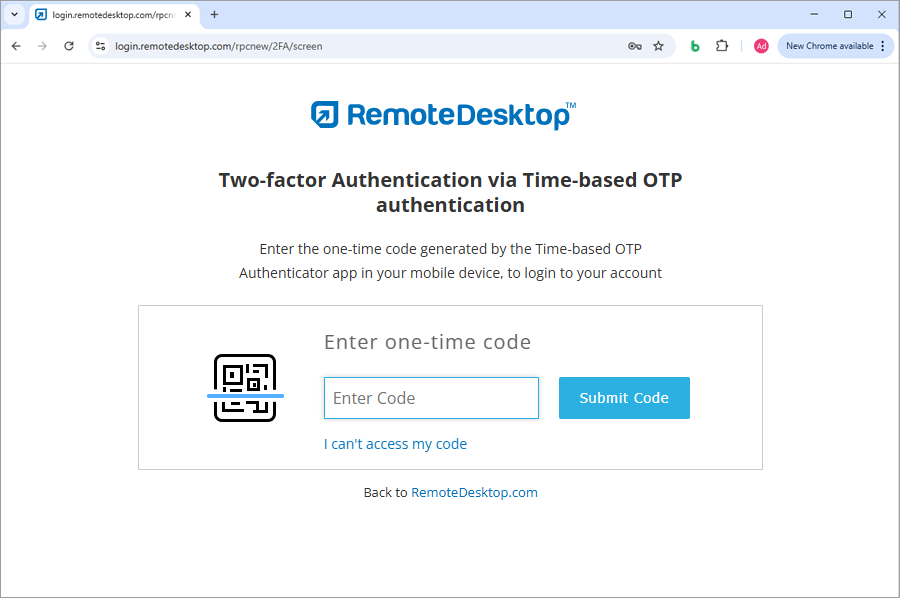This screenshot has height=598, width=900.
Task: Open Chrome three-dot menu
Action: click(883, 46)
